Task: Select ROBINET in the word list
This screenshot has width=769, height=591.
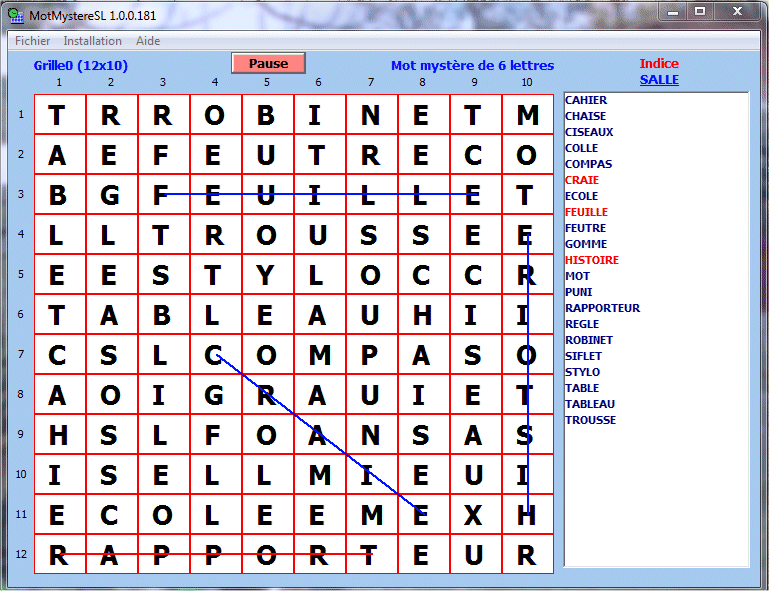Action: tap(589, 340)
